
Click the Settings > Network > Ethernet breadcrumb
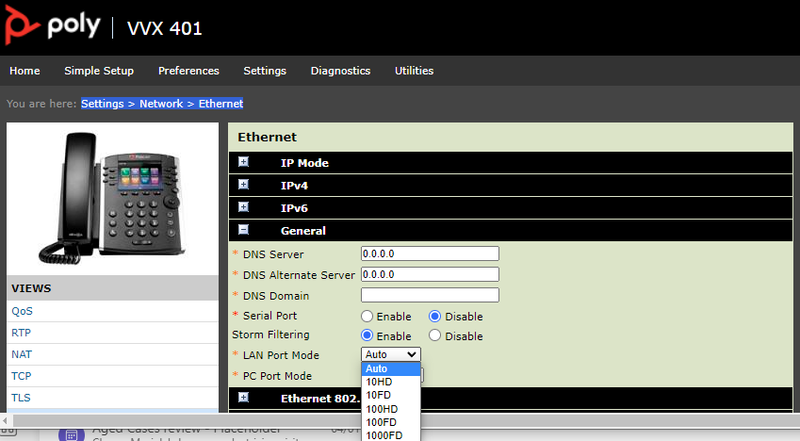[162, 104]
